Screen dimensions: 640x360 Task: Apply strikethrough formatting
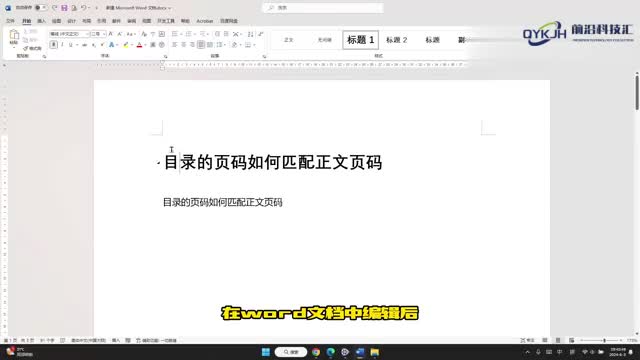click(84, 45)
